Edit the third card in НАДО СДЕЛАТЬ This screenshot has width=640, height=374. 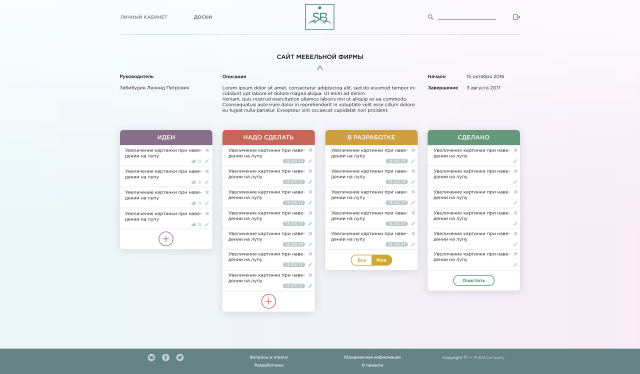point(310,203)
